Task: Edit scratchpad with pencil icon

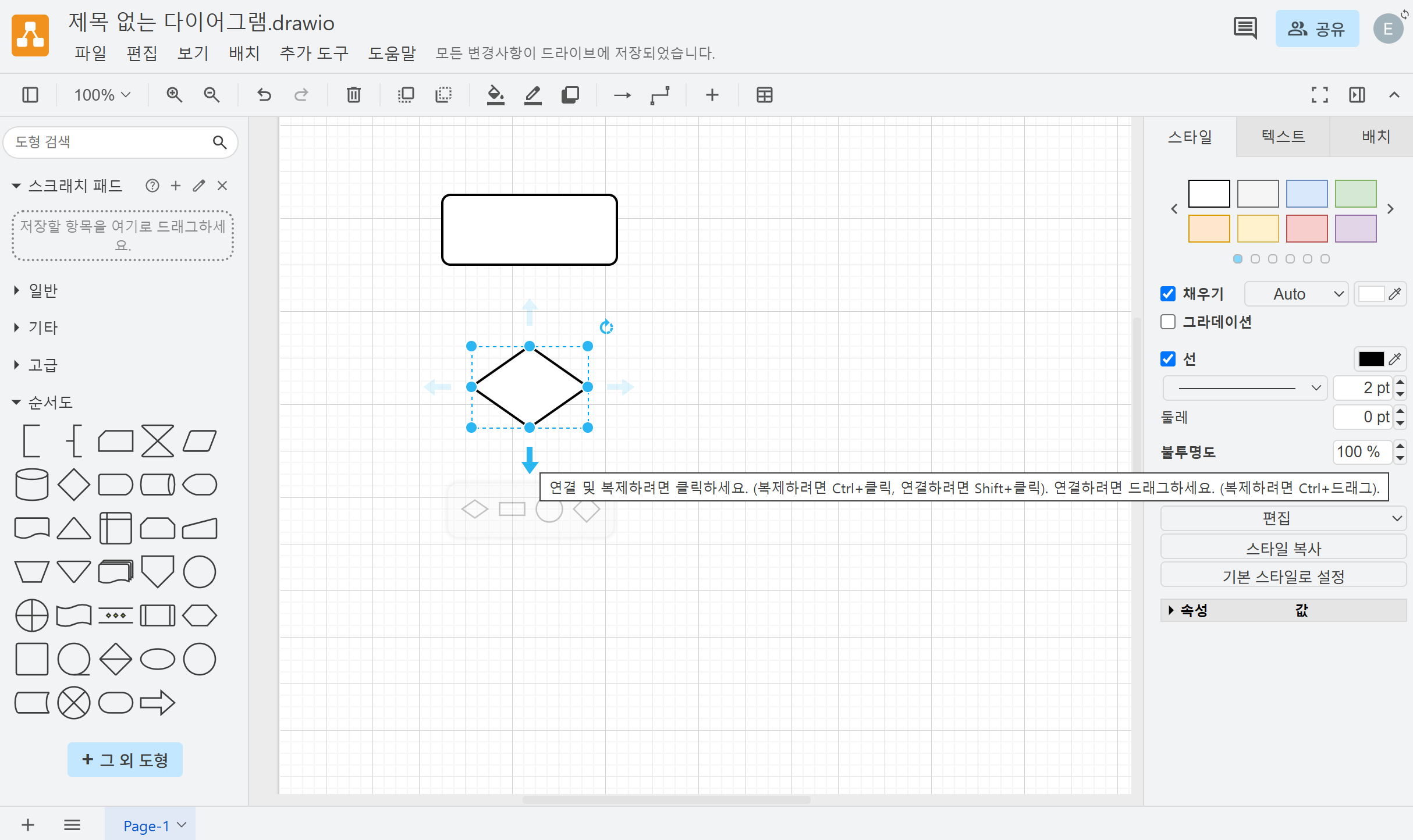Action: (x=199, y=186)
